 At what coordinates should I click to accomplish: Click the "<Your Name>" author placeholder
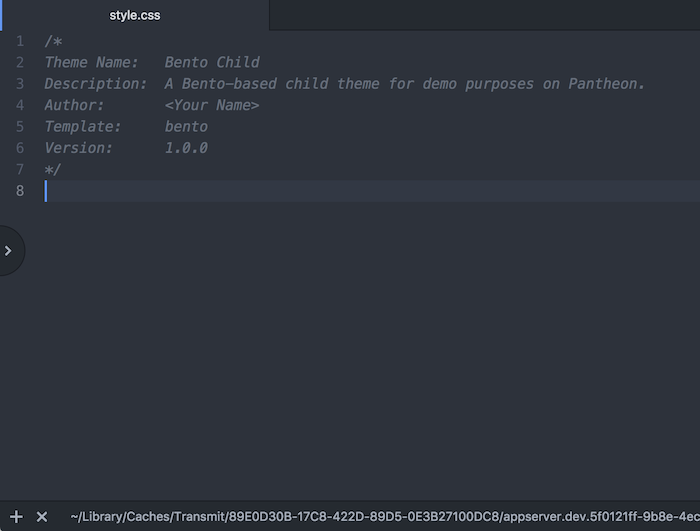(212, 105)
